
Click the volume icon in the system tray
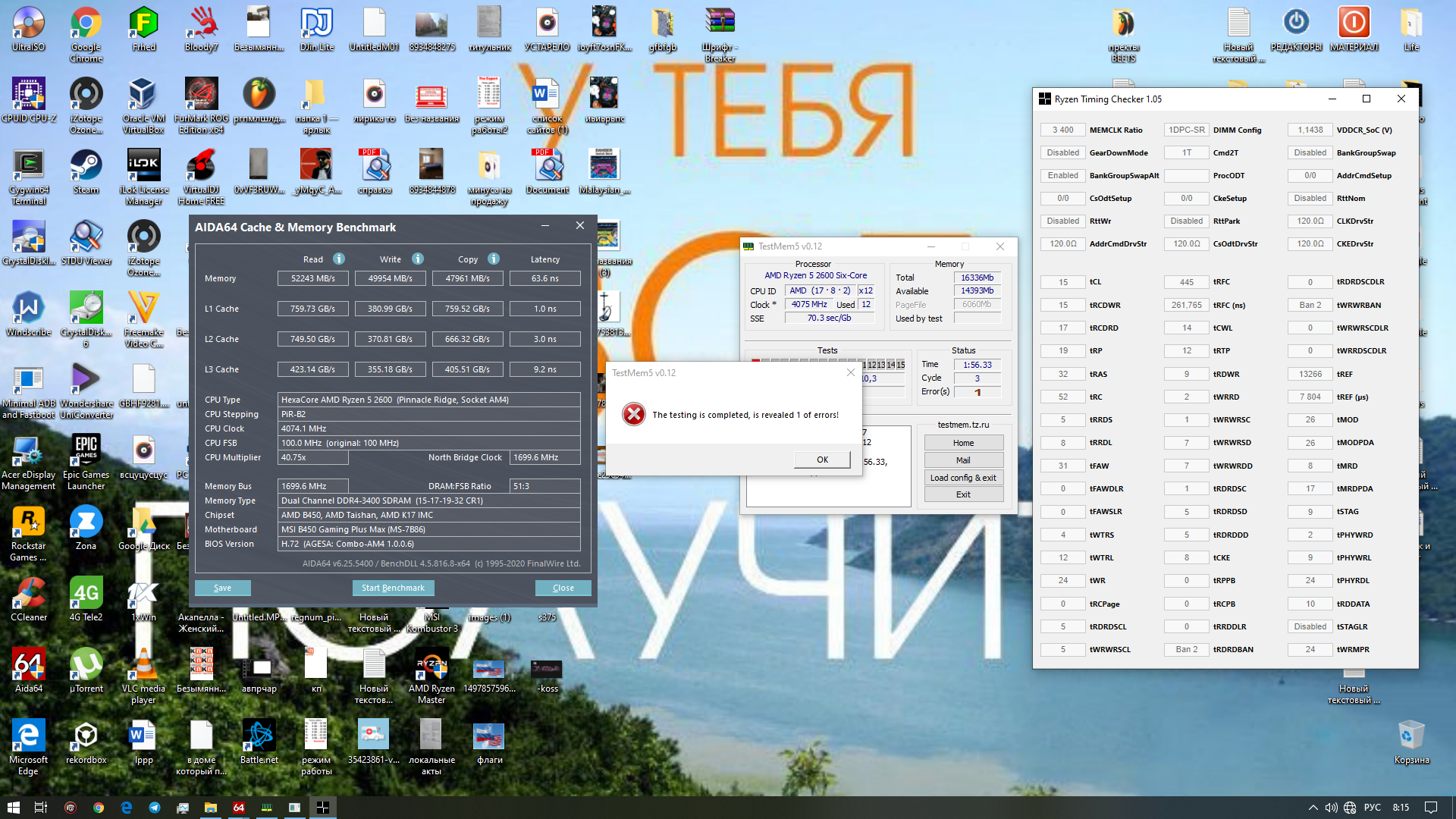[x=1331, y=808]
